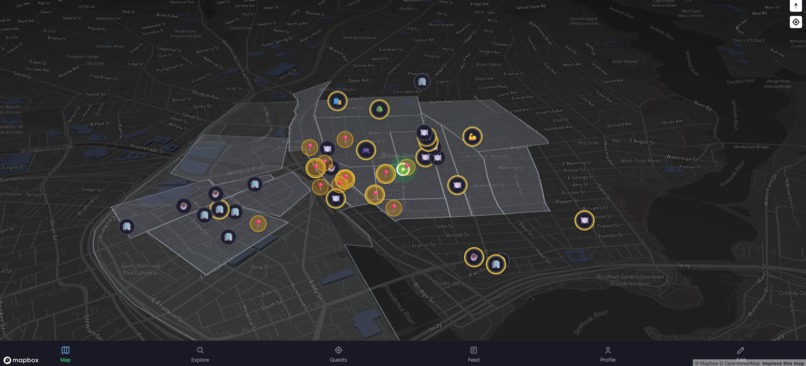The image size is (806, 366).
Task: Open the Profile tab
Action: [x=608, y=354]
